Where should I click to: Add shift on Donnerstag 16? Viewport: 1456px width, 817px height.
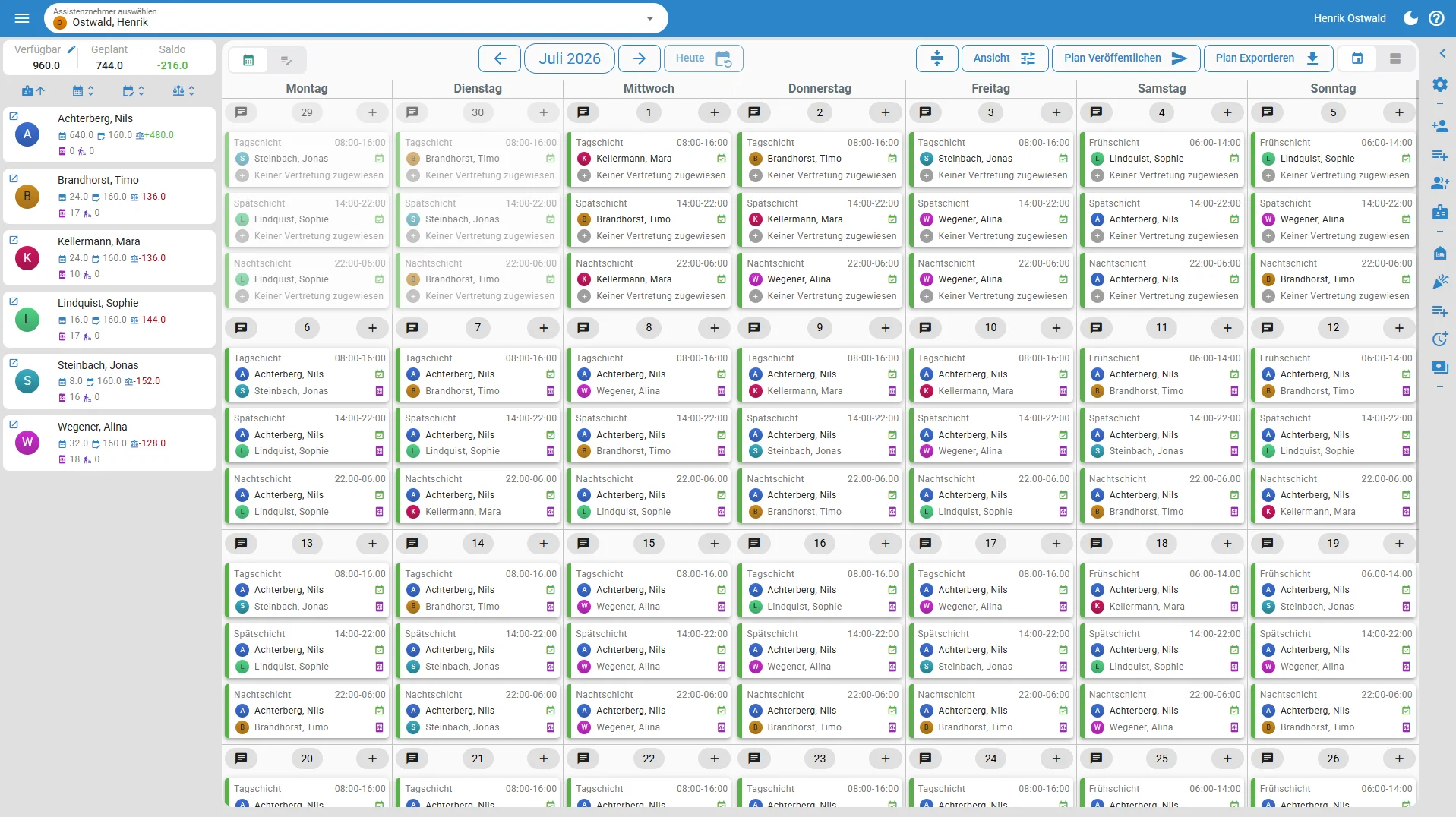coord(886,544)
